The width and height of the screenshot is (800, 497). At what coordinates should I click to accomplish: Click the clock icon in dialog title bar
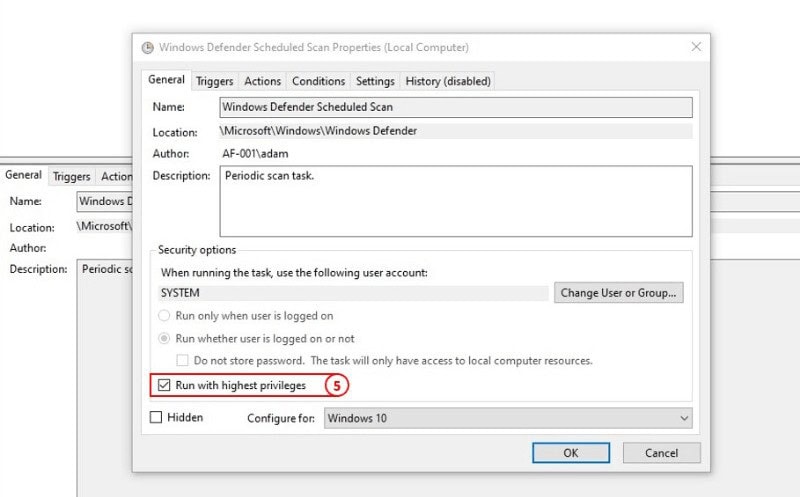pyautogui.click(x=147, y=48)
